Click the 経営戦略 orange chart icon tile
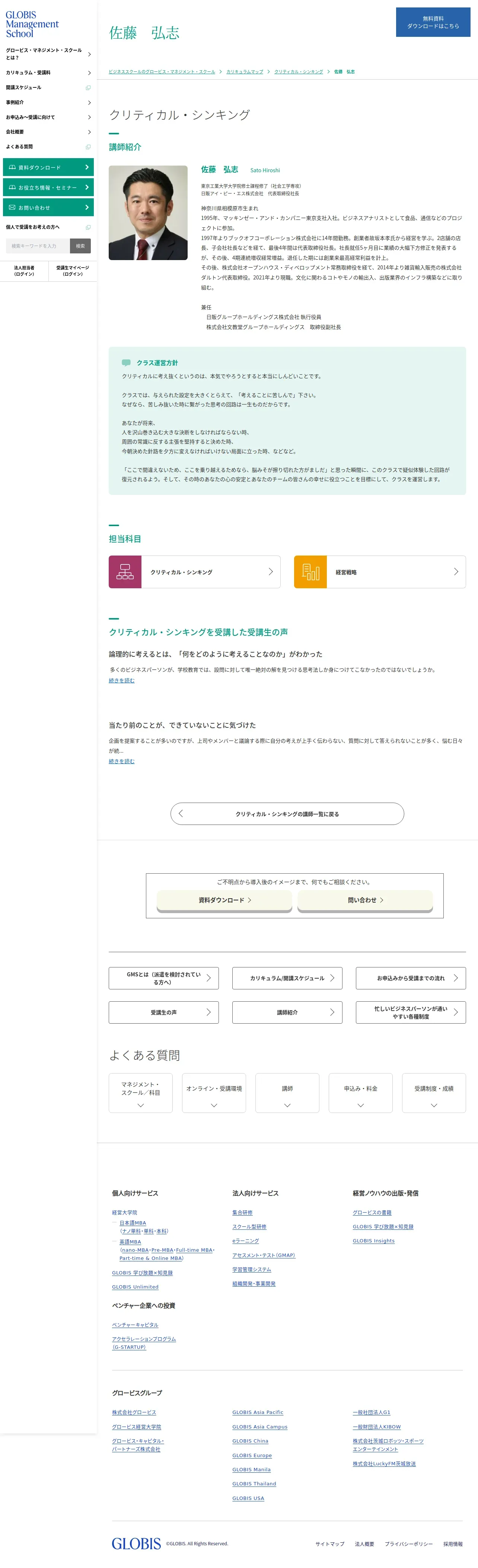 310,572
